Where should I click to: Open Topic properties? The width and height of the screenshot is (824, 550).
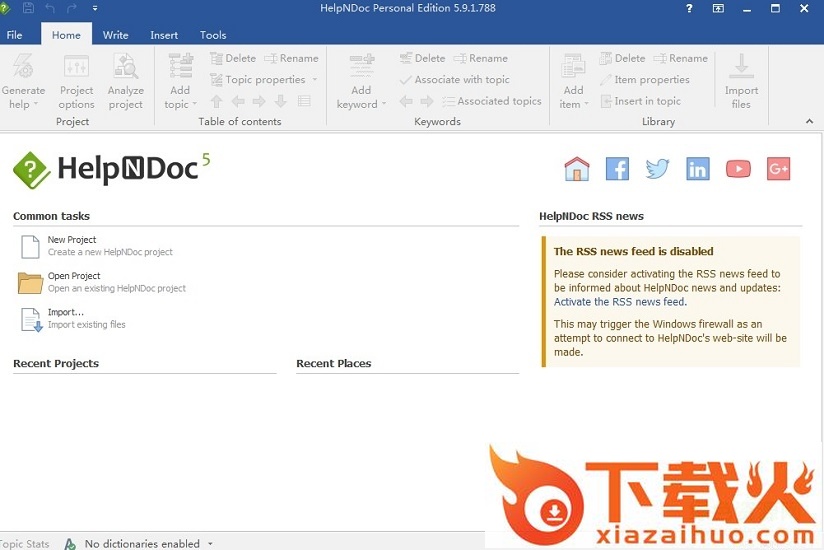tap(258, 80)
